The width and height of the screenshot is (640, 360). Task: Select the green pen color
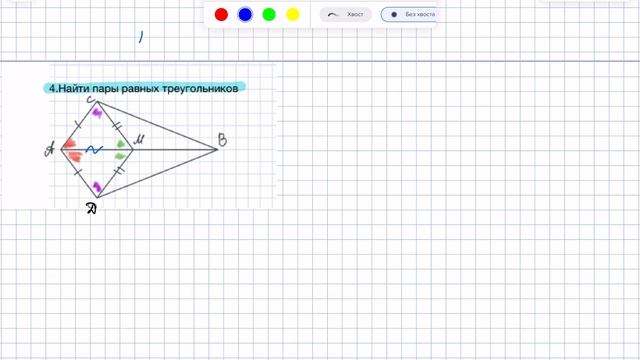coord(269,15)
